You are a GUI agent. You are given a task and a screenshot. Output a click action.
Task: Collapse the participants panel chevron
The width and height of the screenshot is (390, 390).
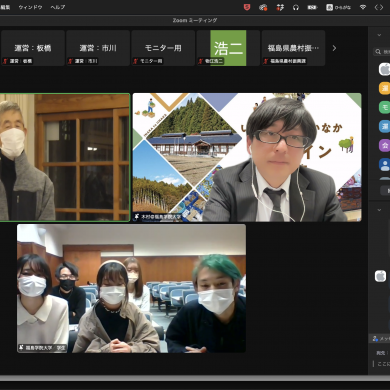379,35
